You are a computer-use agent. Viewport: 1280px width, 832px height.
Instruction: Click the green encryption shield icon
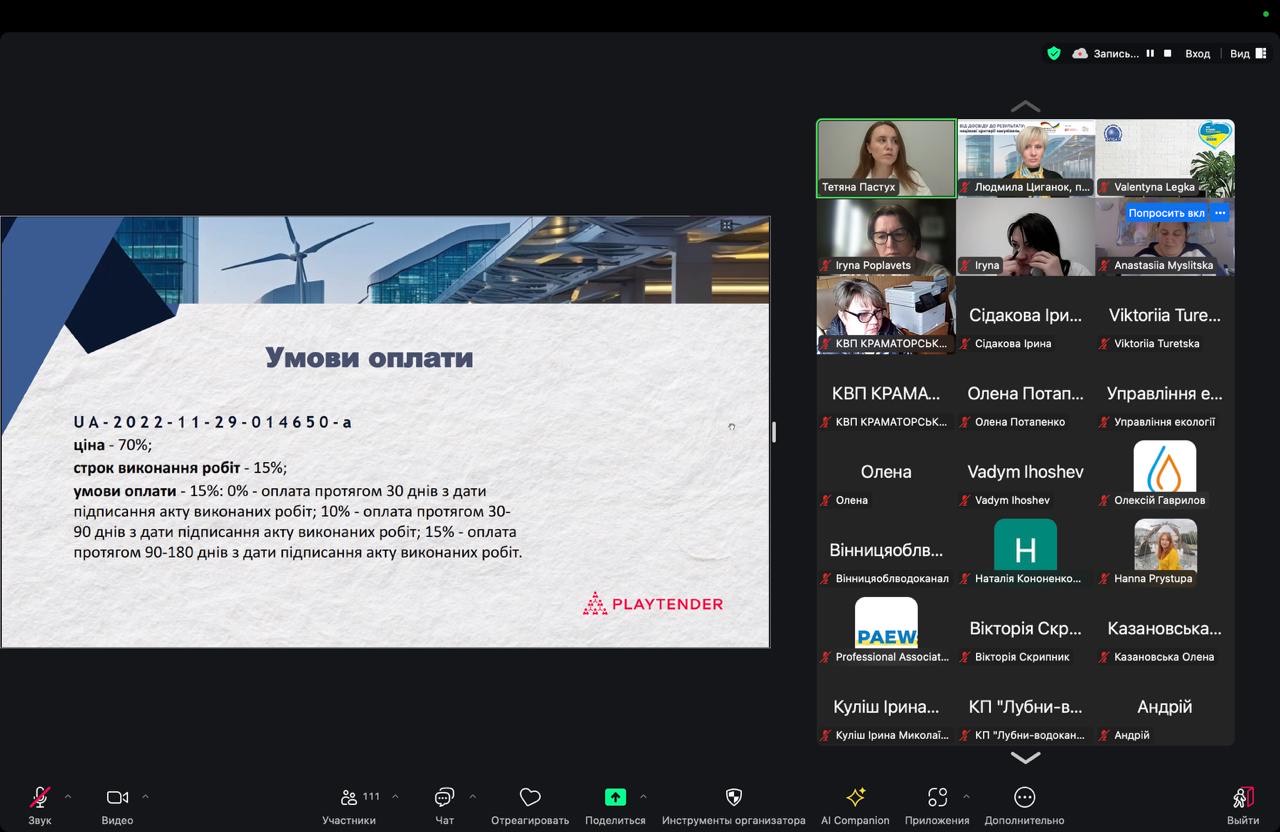pos(1053,54)
